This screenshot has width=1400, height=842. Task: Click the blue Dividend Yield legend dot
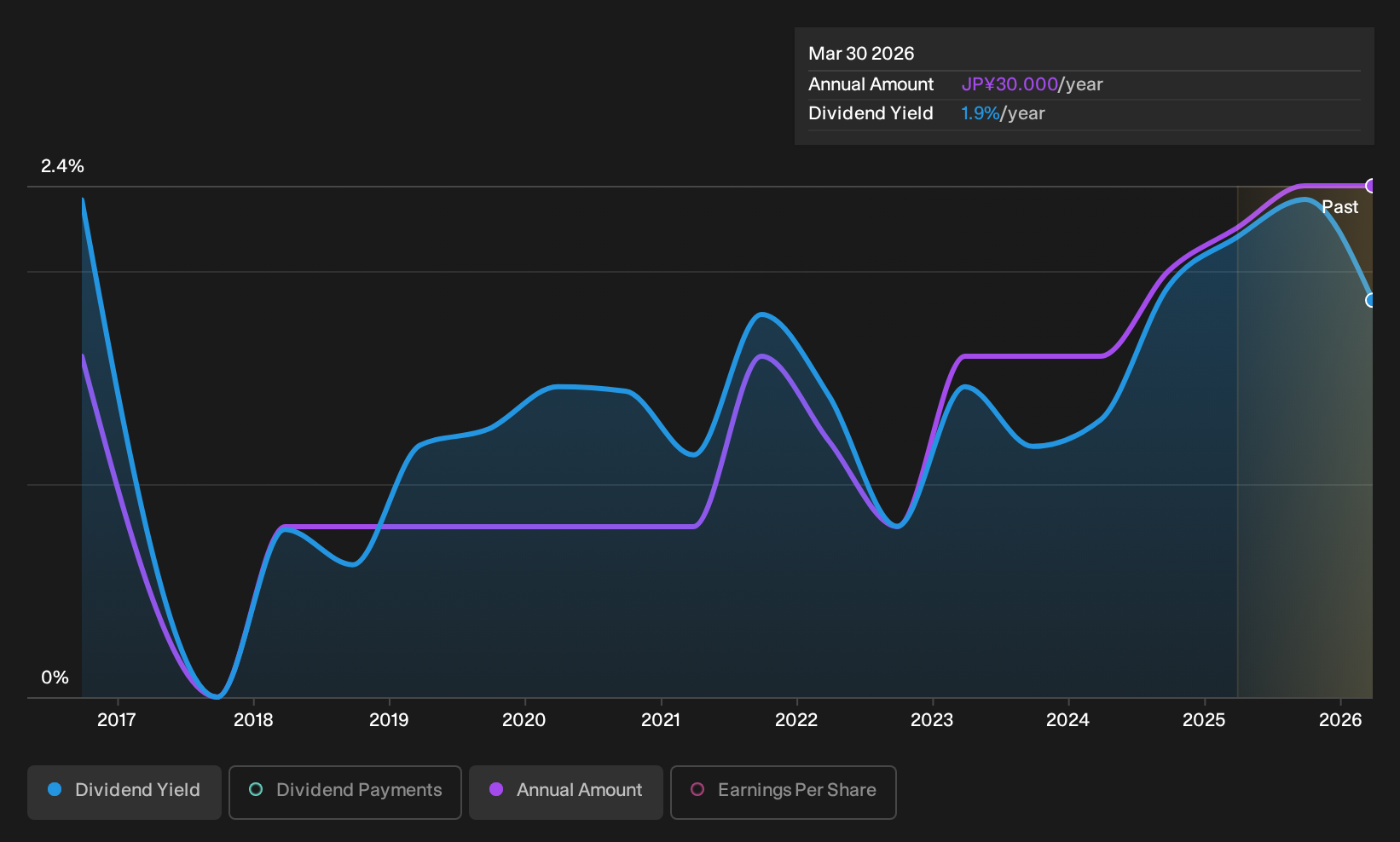pos(55,790)
